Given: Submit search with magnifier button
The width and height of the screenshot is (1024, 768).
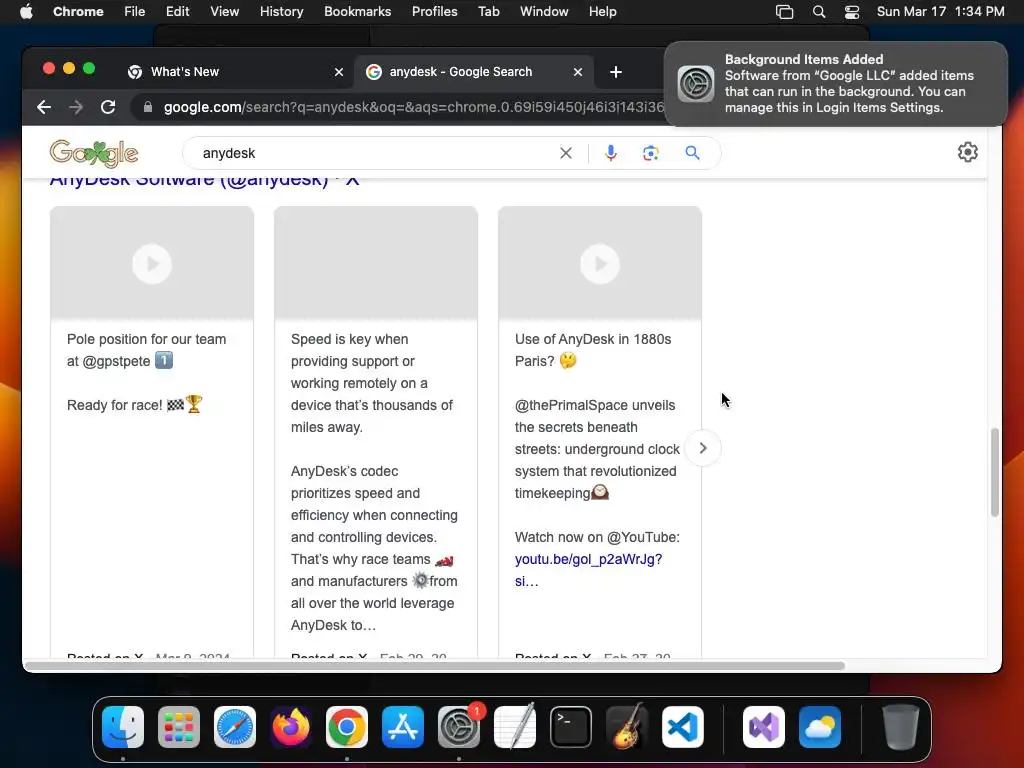Looking at the screenshot, I should (x=692, y=153).
